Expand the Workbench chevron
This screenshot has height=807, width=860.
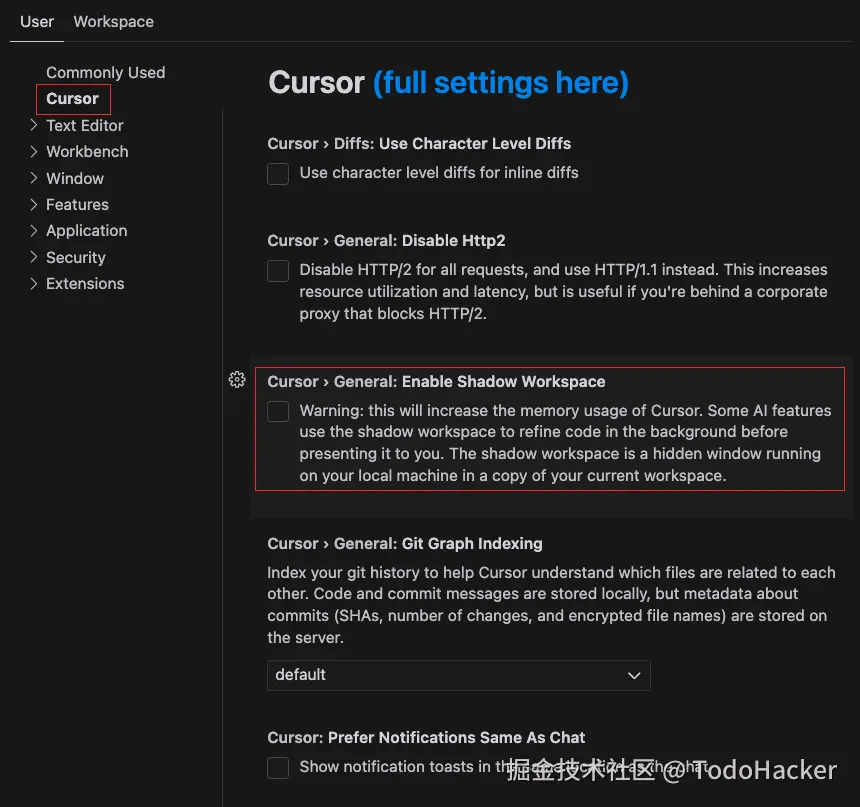coord(34,151)
